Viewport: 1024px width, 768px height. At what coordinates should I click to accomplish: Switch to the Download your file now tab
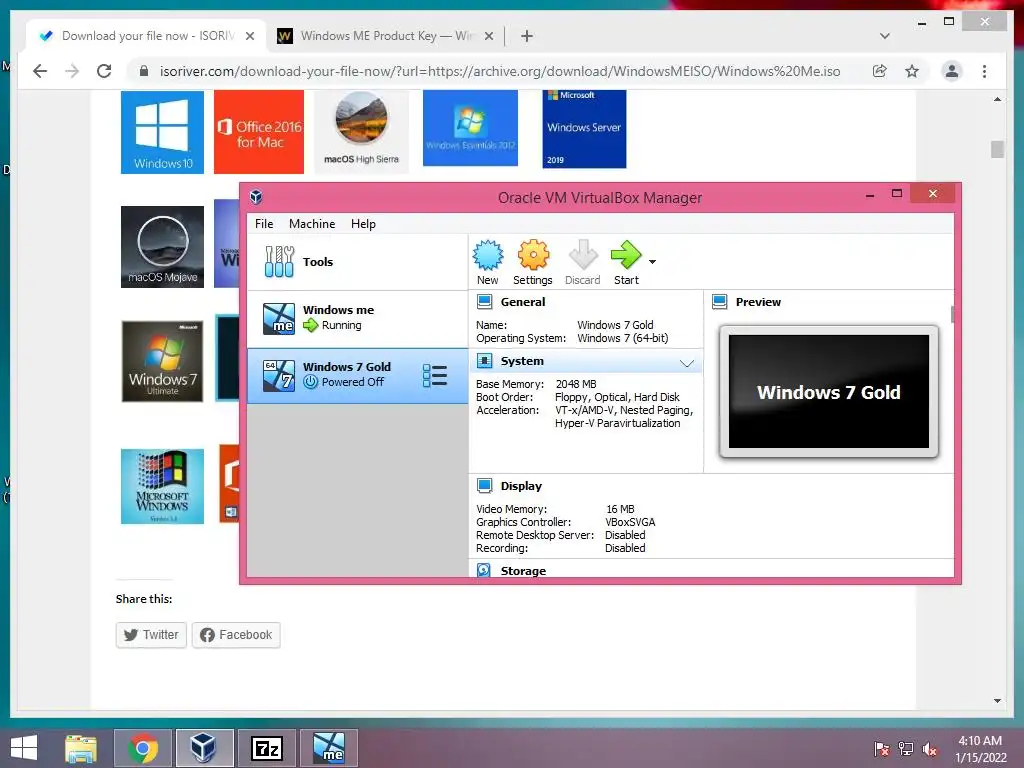click(x=147, y=36)
